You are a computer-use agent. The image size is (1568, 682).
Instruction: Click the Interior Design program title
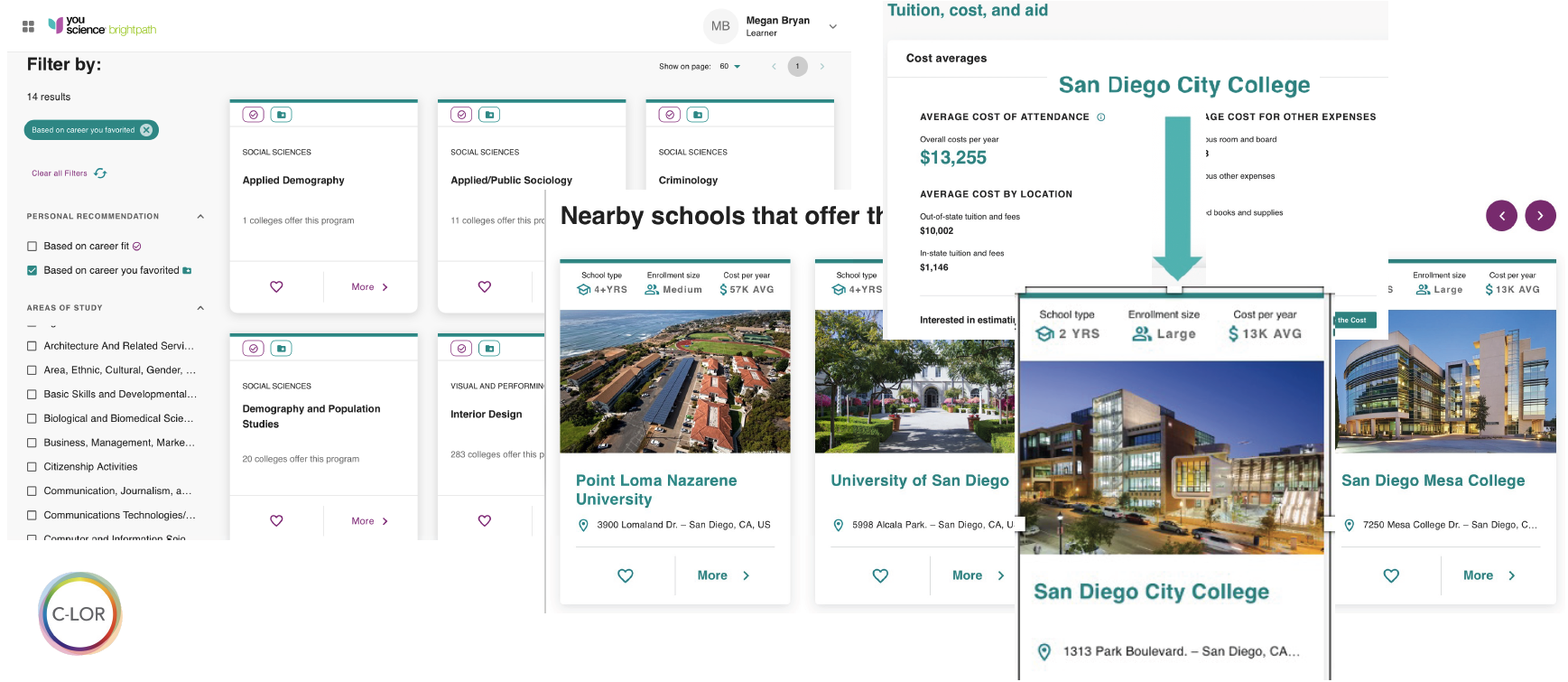point(487,415)
